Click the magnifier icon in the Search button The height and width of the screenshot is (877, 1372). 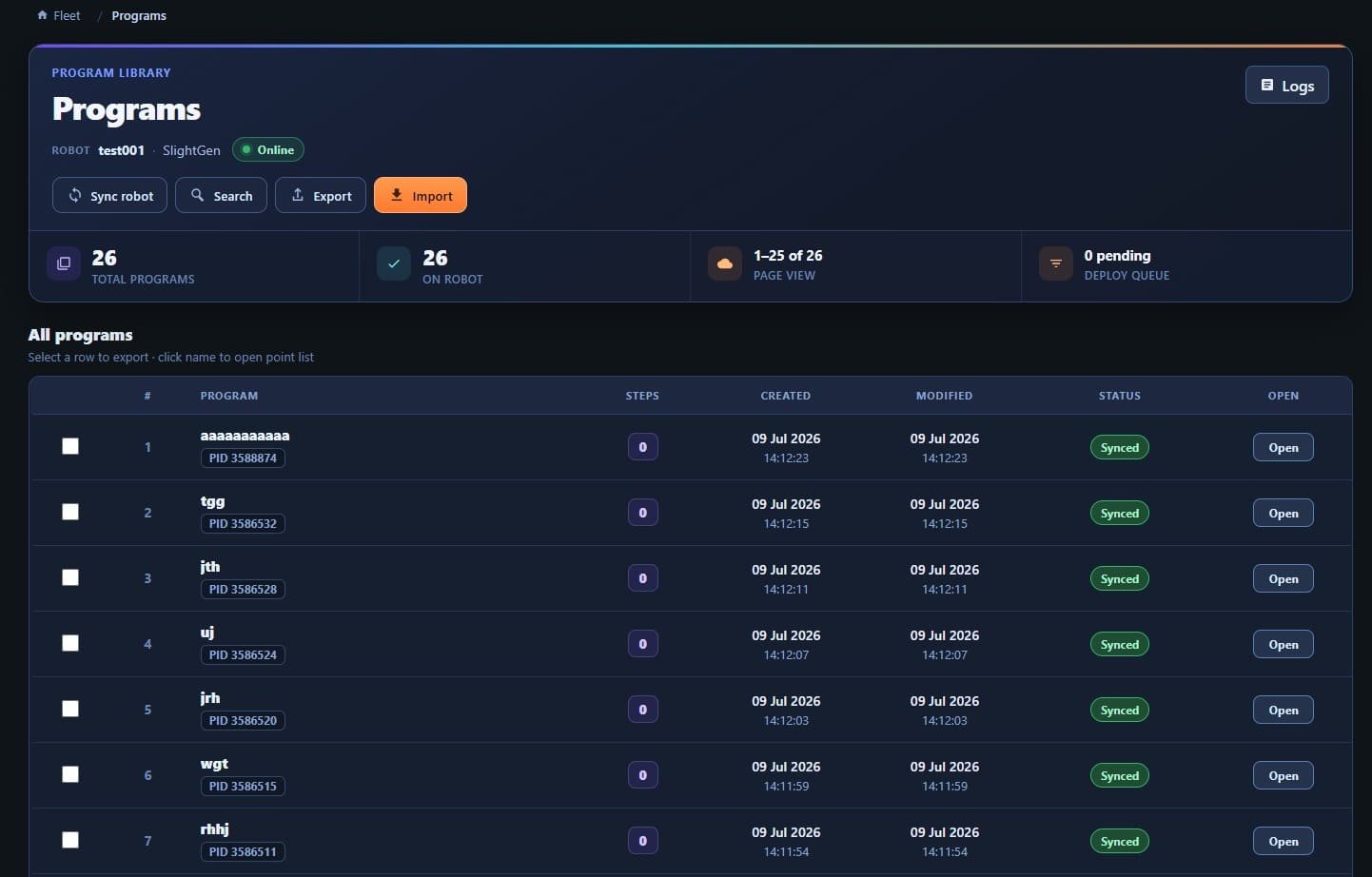pos(197,195)
